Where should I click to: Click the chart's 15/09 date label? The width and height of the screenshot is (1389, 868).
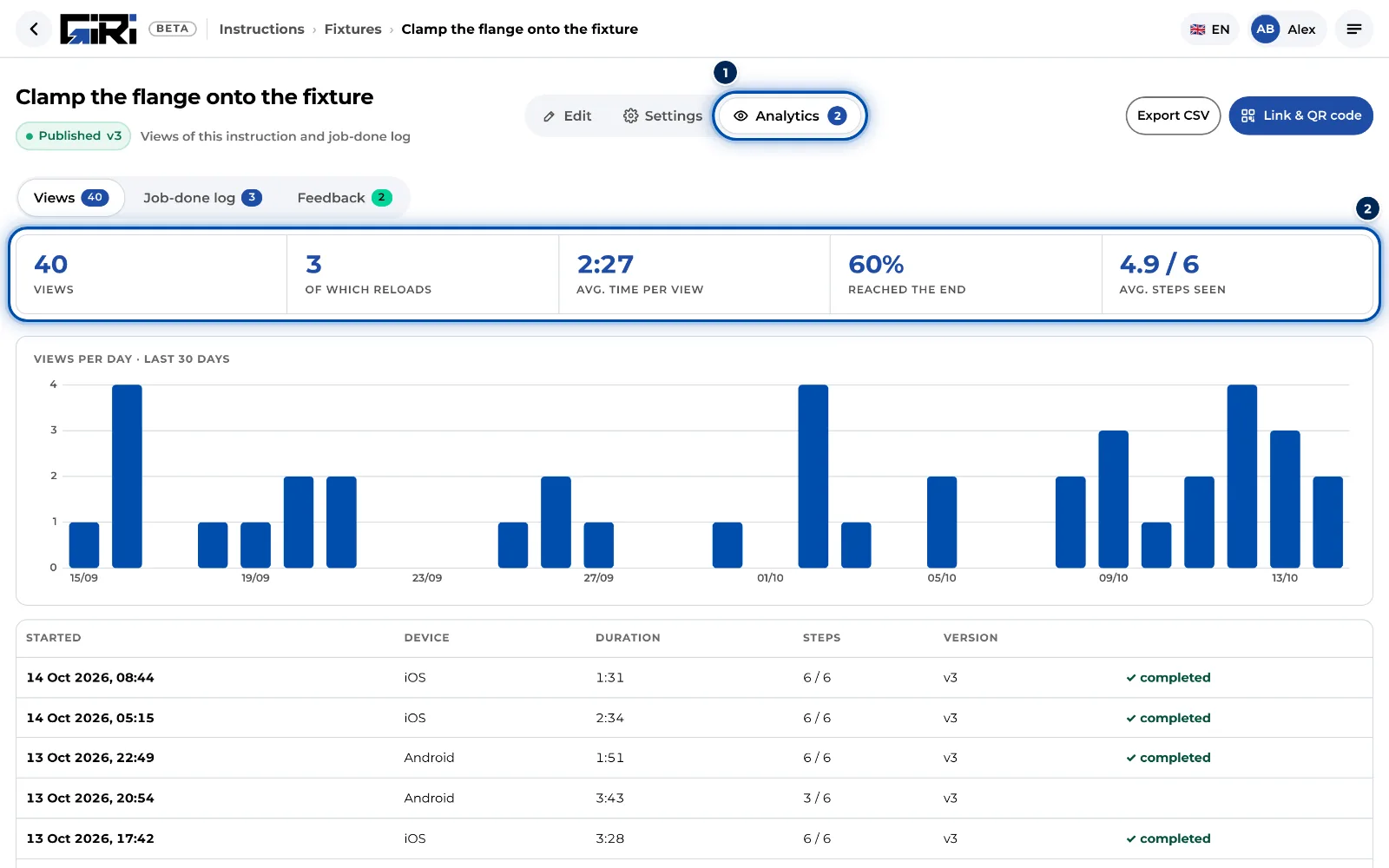click(x=84, y=578)
